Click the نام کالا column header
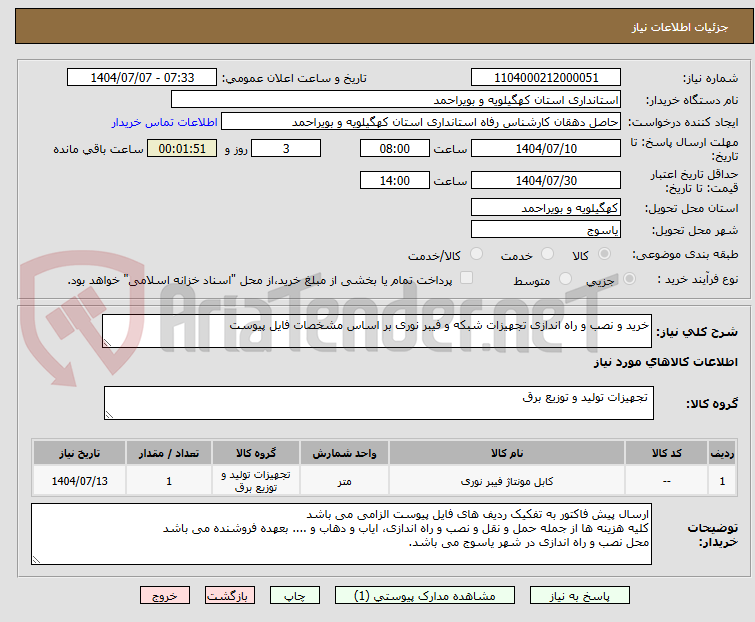 click(x=507, y=453)
